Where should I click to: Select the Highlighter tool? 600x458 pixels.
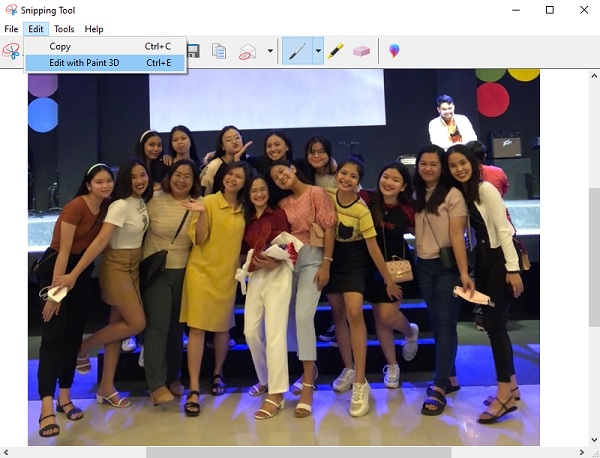(x=335, y=51)
